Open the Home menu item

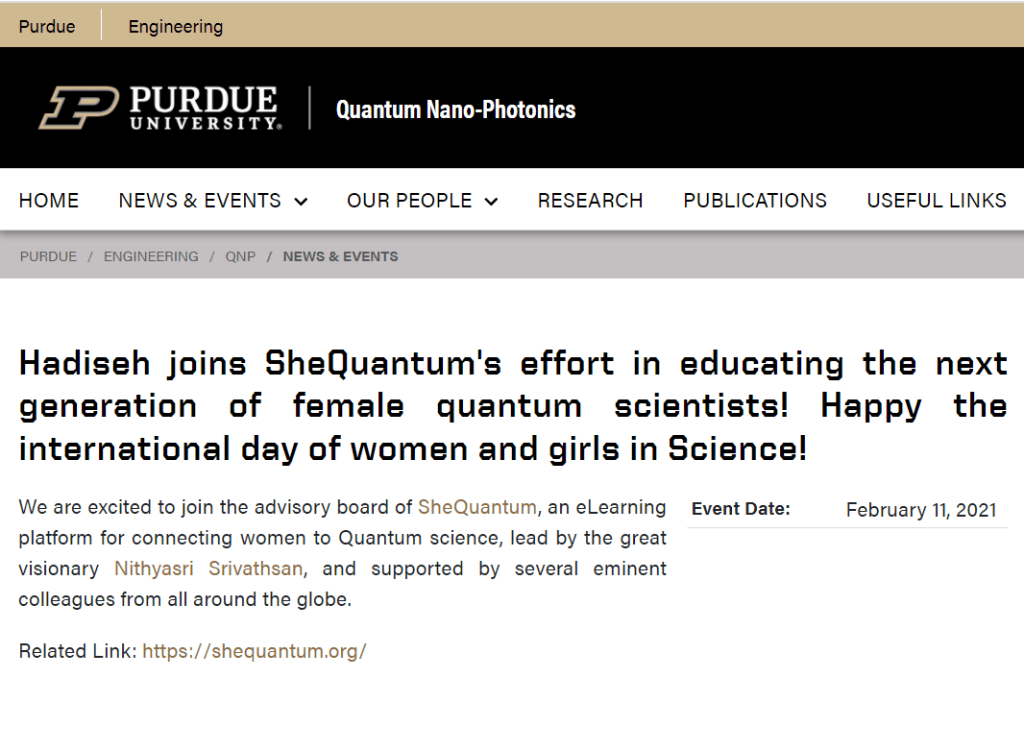tap(49, 201)
